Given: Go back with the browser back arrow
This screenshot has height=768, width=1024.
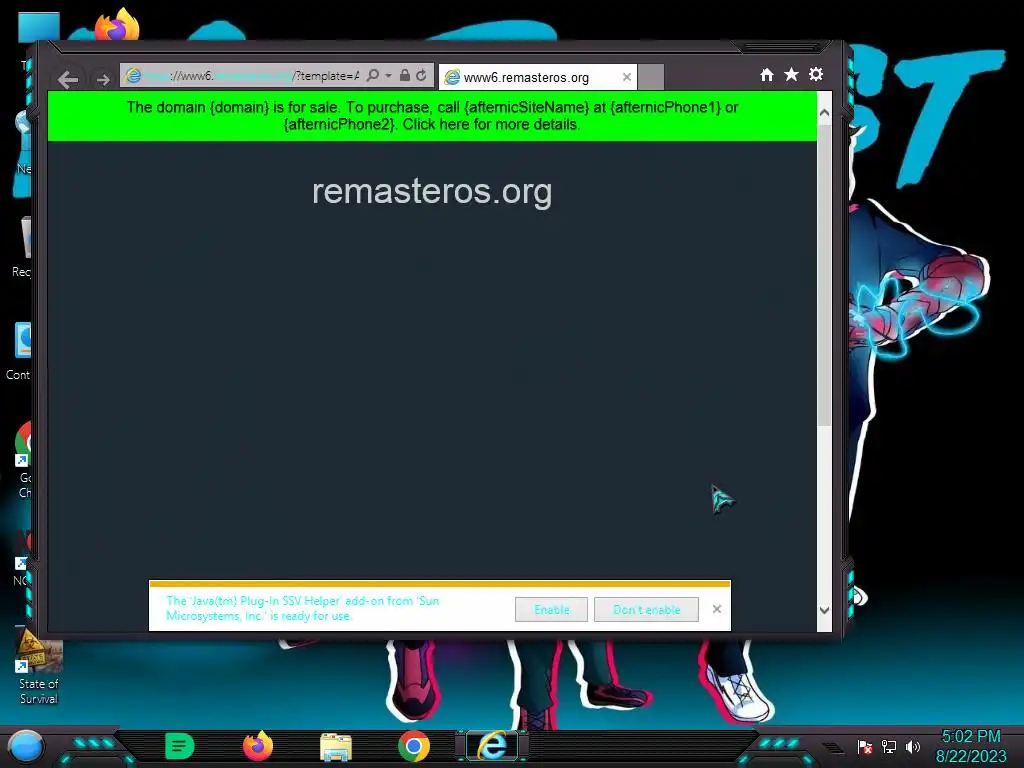Looking at the screenshot, I should (68, 80).
